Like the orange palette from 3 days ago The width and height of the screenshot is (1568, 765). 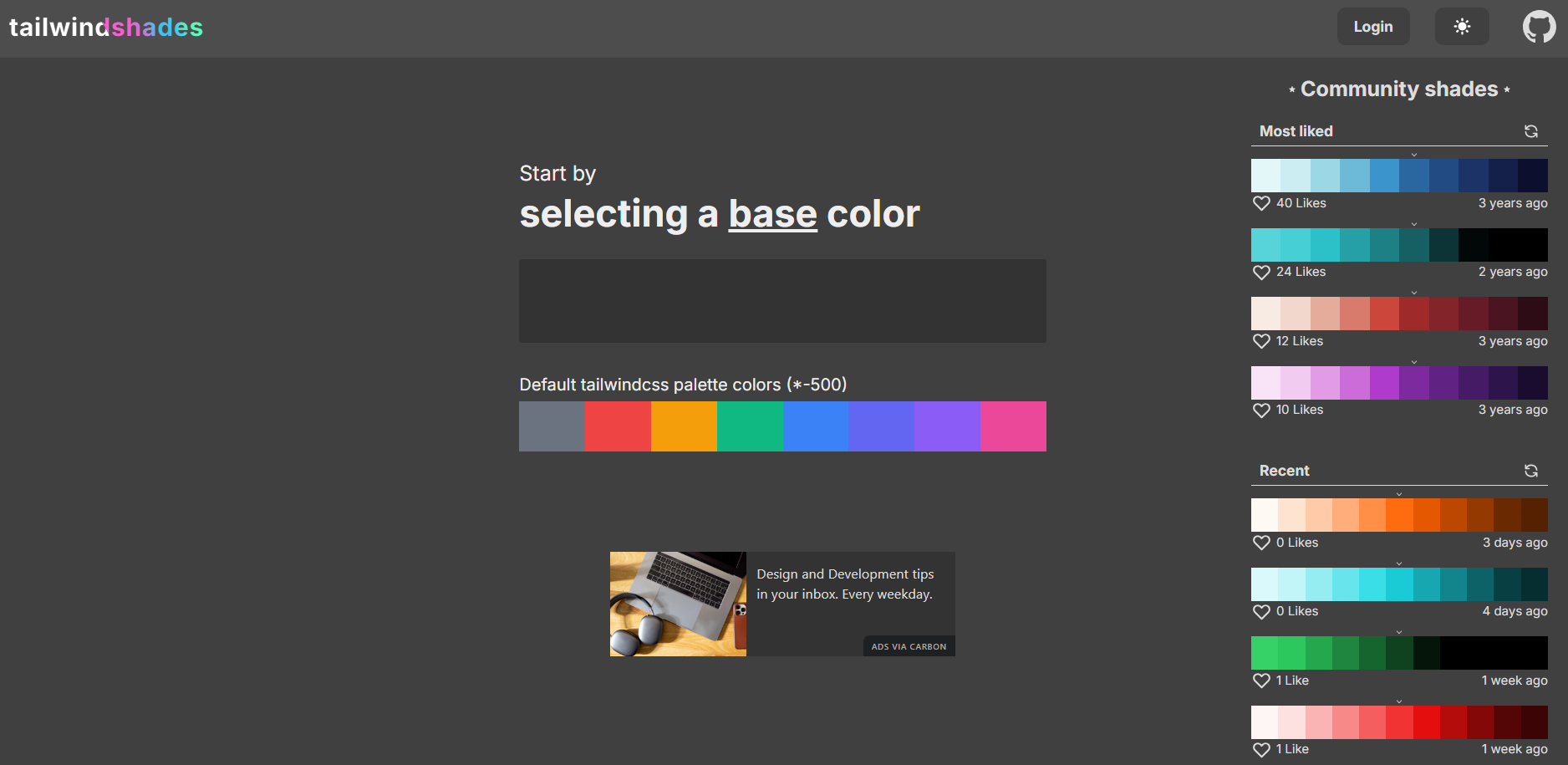click(1261, 543)
